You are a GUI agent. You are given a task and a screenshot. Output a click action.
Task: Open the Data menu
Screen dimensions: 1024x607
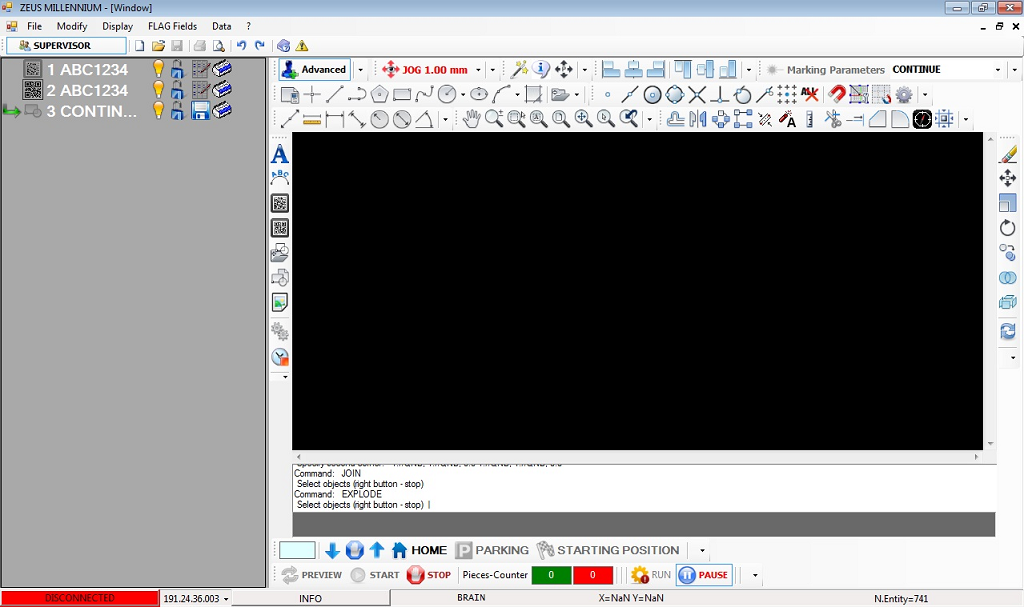tap(221, 26)
